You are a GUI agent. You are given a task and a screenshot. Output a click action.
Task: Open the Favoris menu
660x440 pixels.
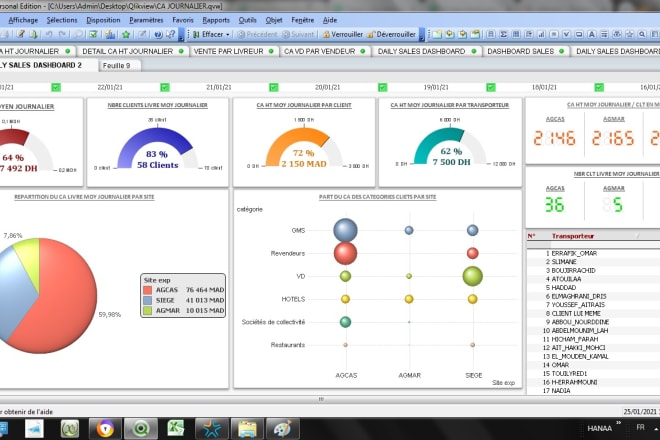(183, 20)
